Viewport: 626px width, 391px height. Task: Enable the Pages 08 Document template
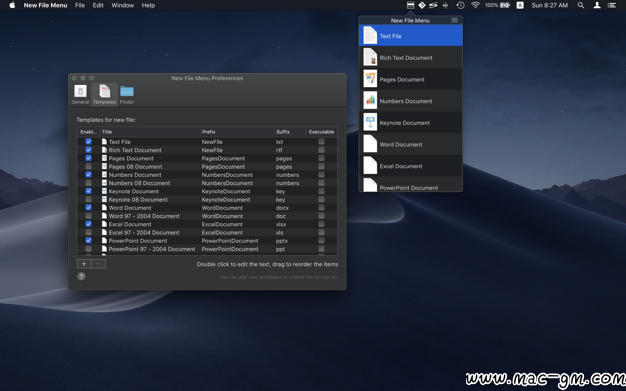89,166
